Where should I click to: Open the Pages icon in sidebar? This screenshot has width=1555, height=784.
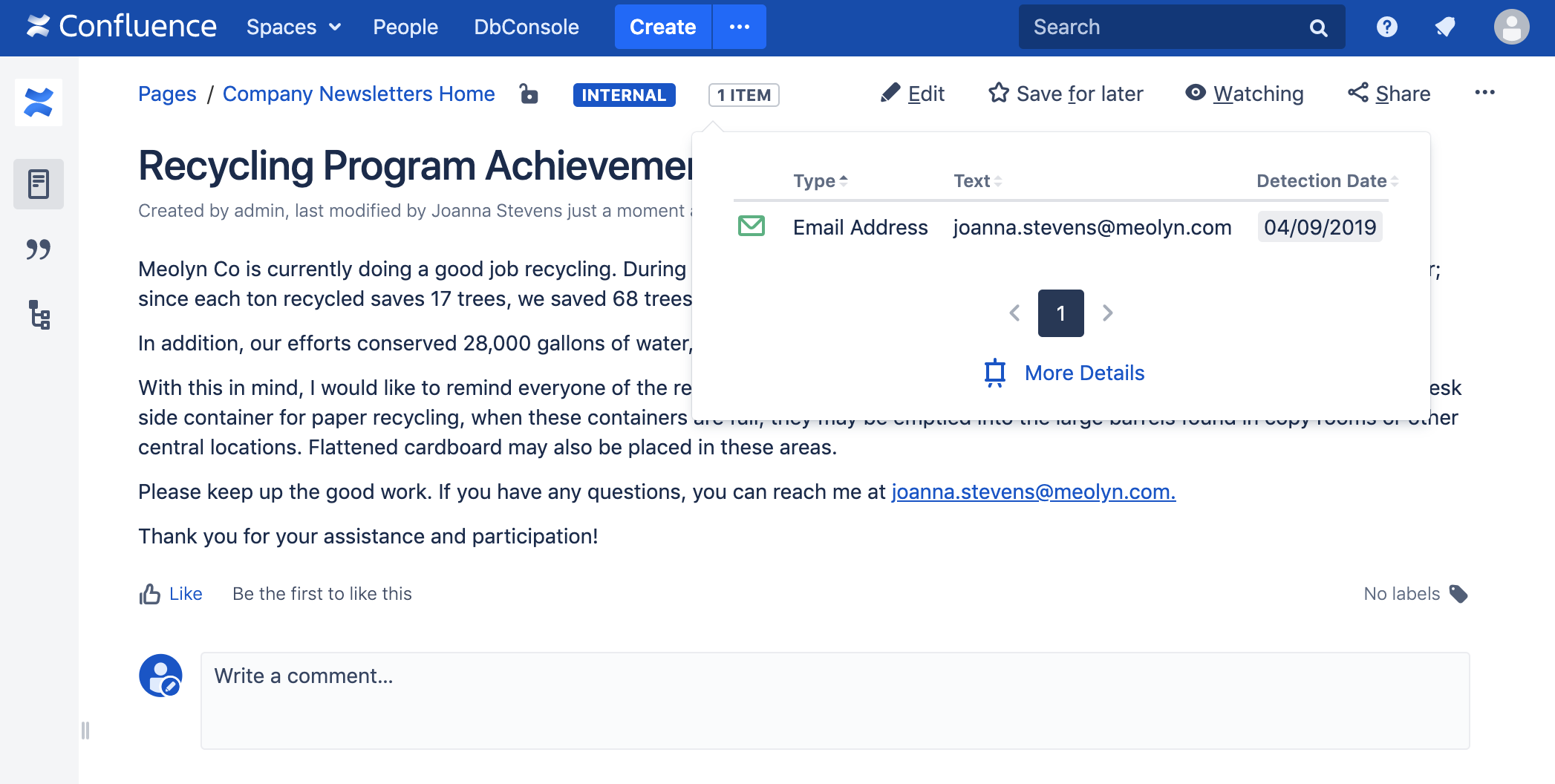[x=39, y=184]
